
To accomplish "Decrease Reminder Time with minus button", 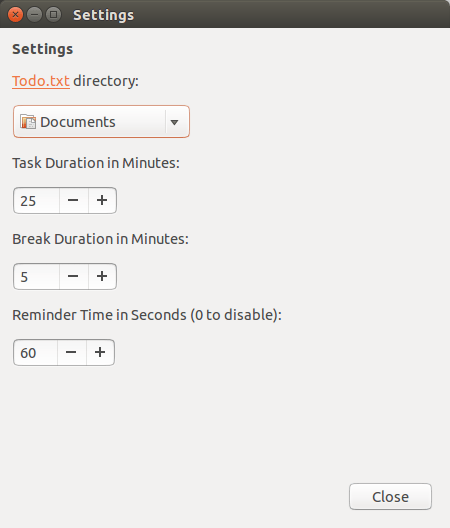I will [x=71, y=353].
